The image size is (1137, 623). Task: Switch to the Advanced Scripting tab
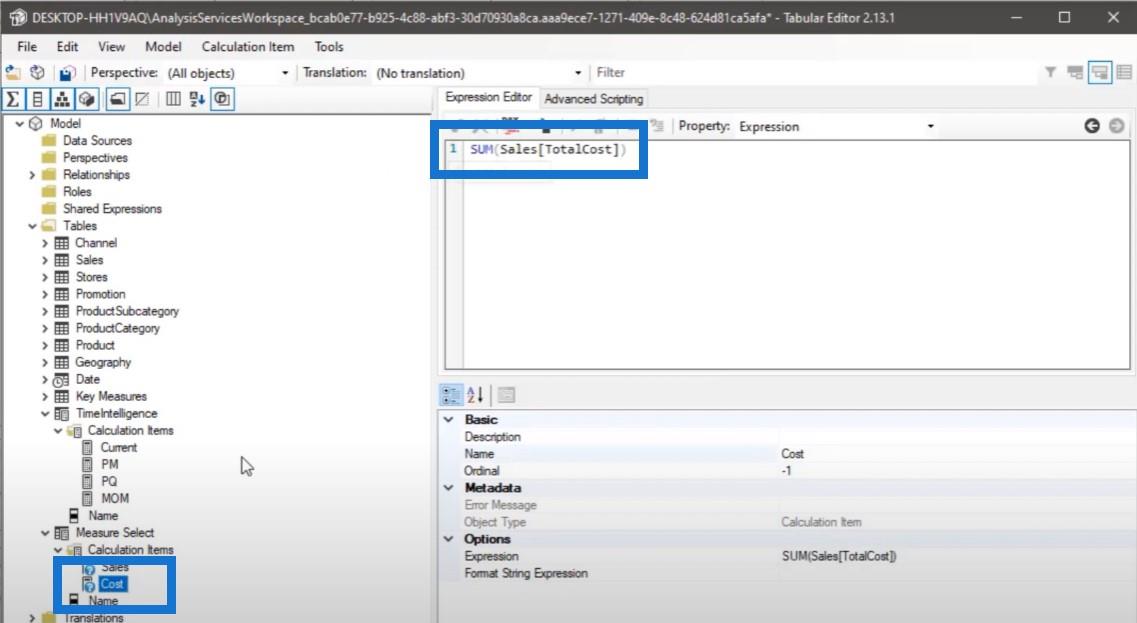tap(594, 99)
